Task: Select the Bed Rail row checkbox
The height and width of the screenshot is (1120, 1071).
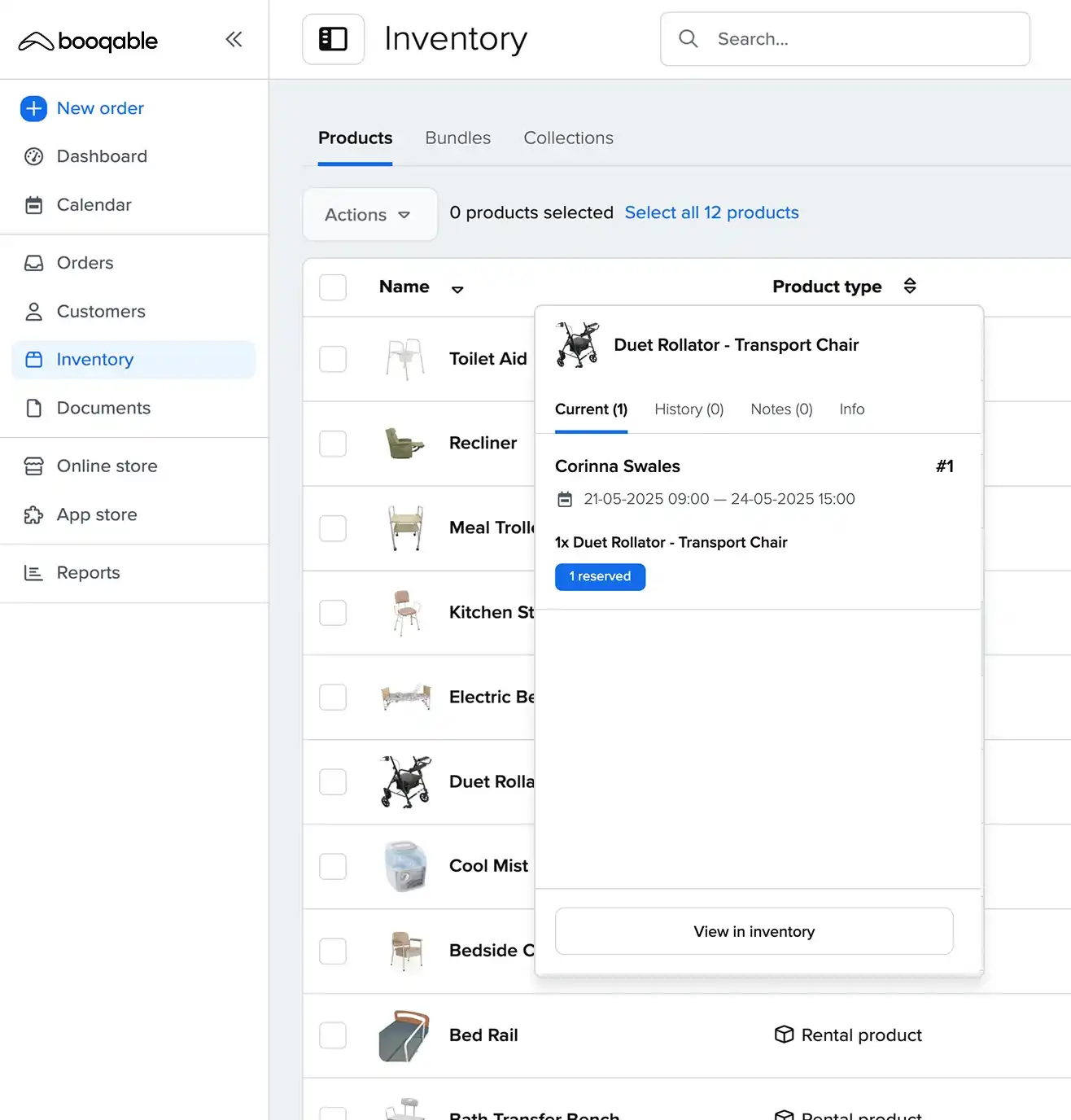Action: [x=333, y=1035]
